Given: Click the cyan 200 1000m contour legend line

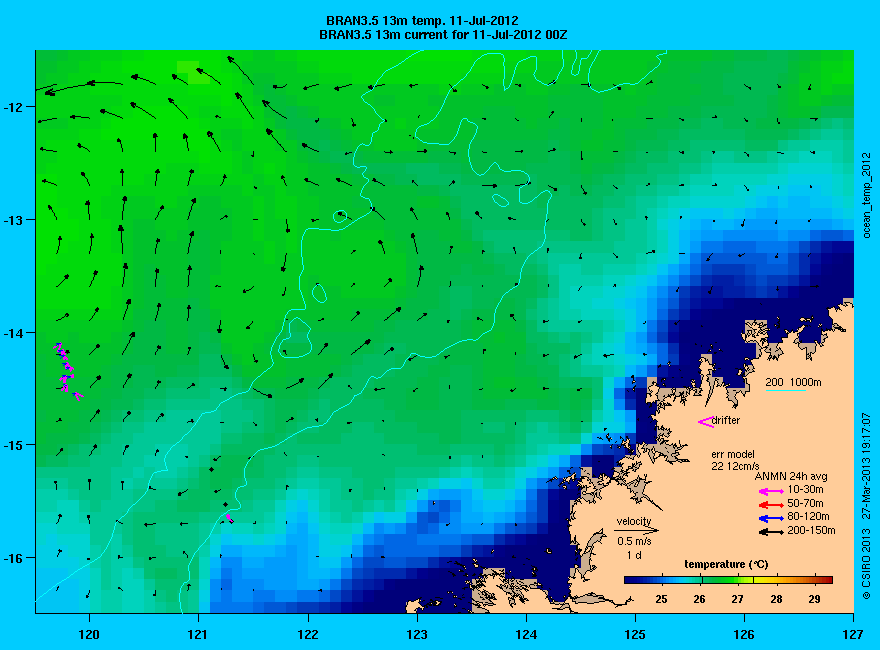Looking at the screenshot, I should click(x=786, y=390).
